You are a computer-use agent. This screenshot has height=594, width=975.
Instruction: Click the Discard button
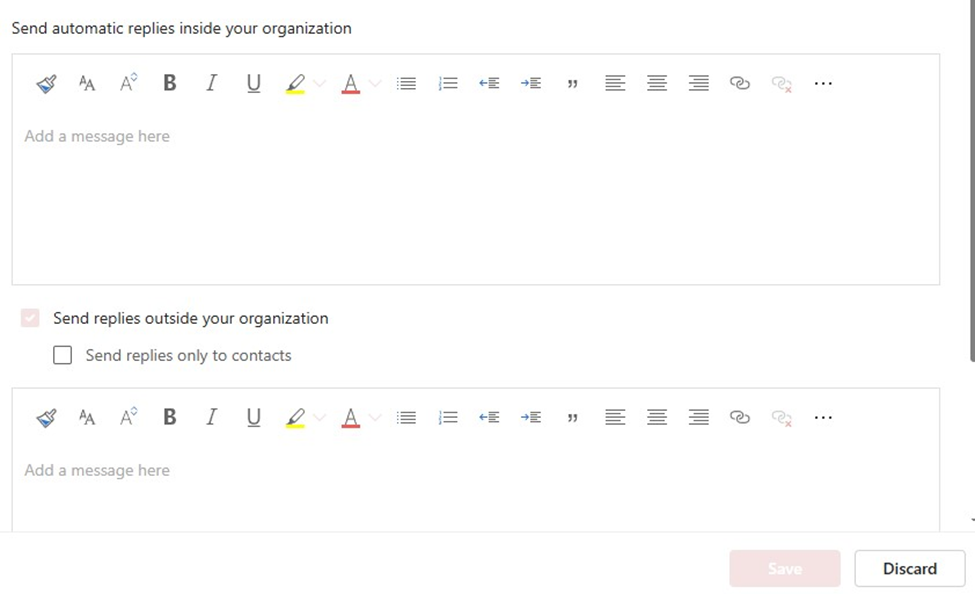[910, 568]
